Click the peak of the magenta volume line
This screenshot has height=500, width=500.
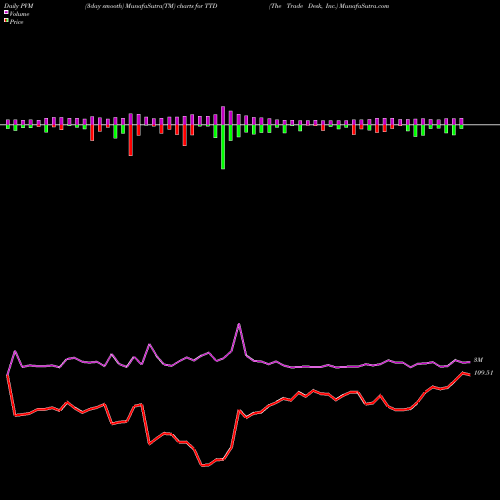239,324
